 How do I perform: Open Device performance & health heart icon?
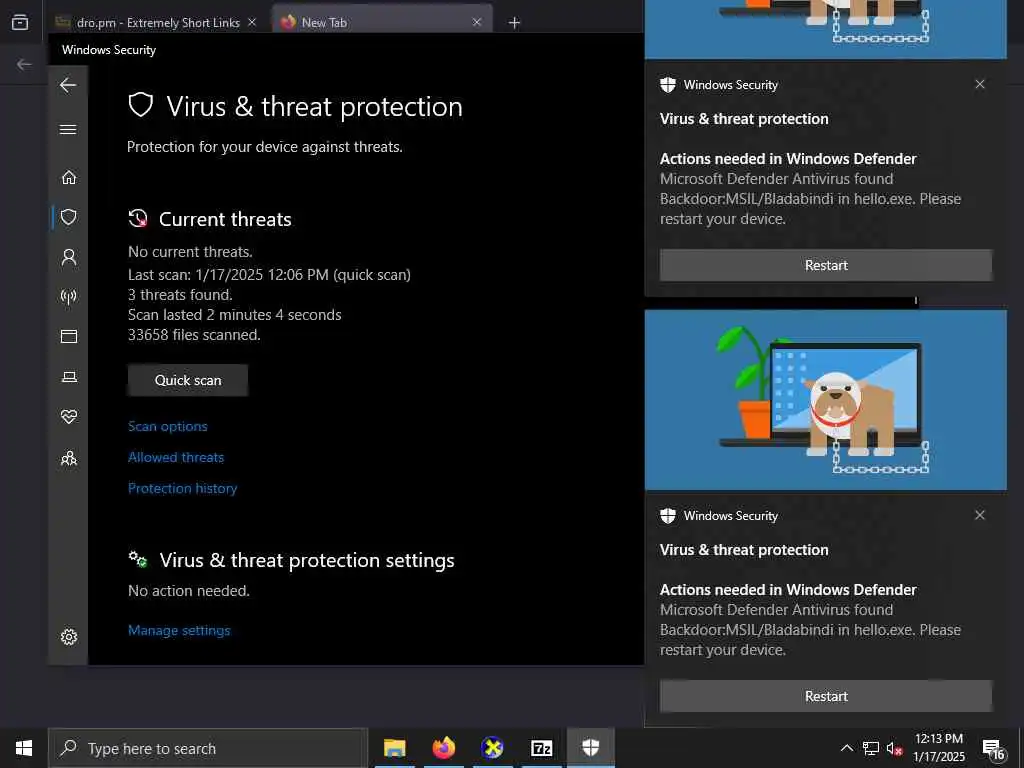(x=69, y=417)
